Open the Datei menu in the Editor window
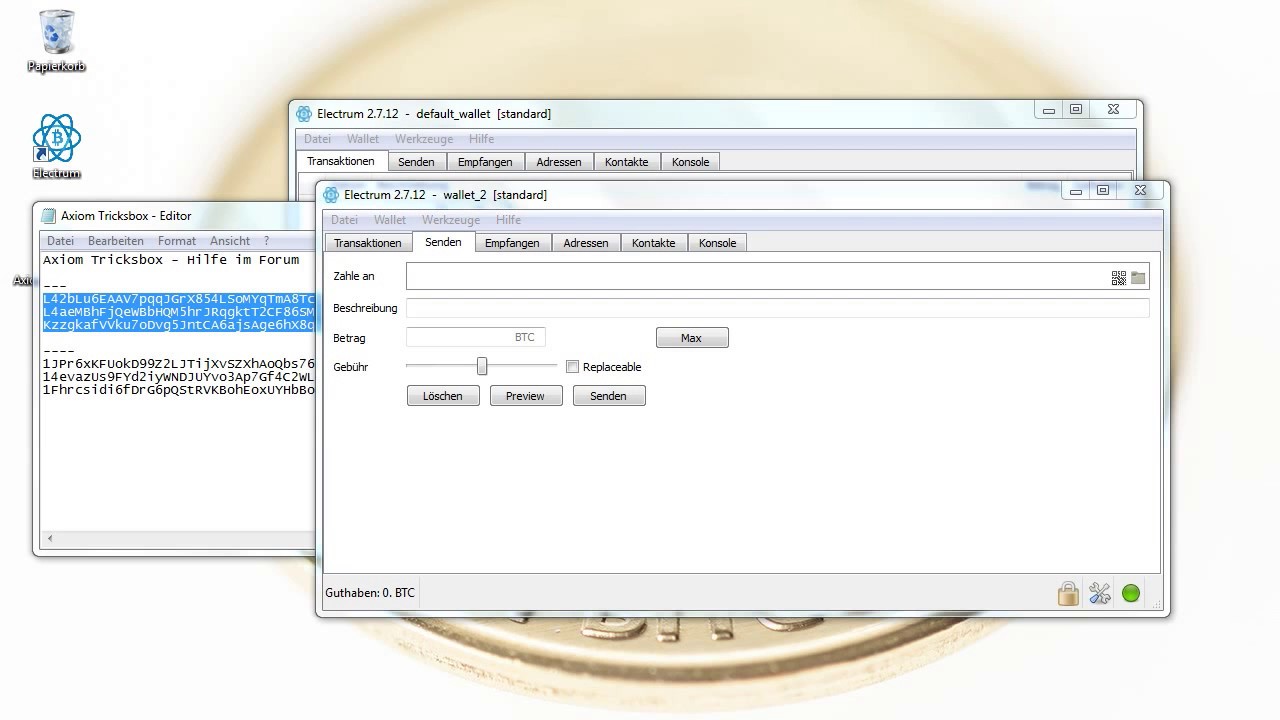Screen dimensions: 1280x720 (60, 241)
